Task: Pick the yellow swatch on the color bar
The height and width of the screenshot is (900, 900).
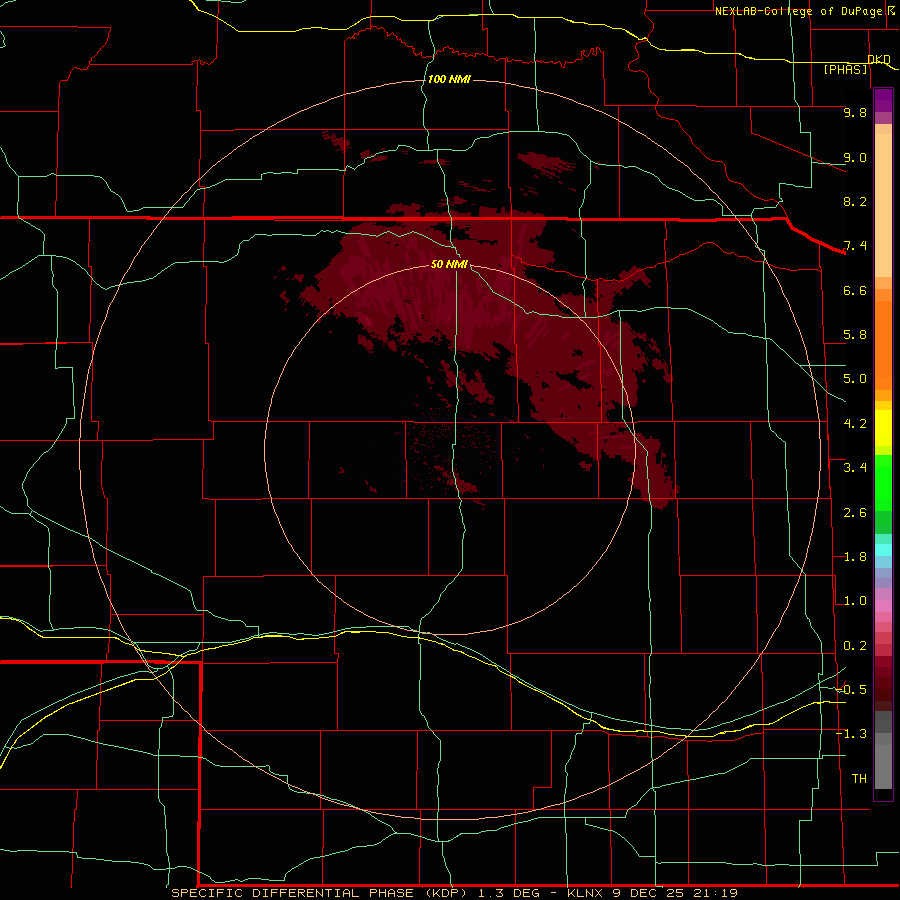Action: click(x=883, y=428)
